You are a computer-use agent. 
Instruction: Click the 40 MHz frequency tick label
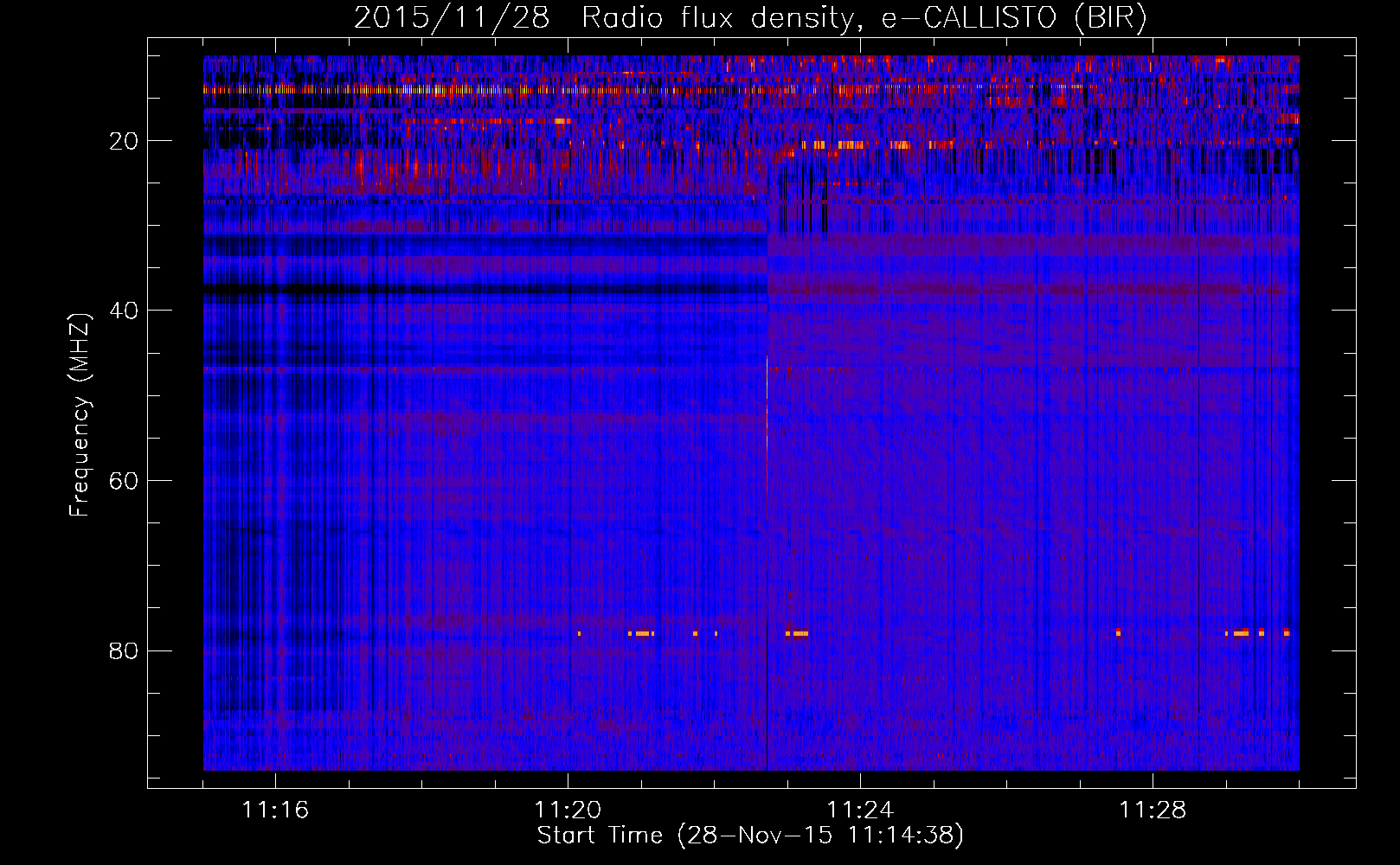tap(124, 311)
